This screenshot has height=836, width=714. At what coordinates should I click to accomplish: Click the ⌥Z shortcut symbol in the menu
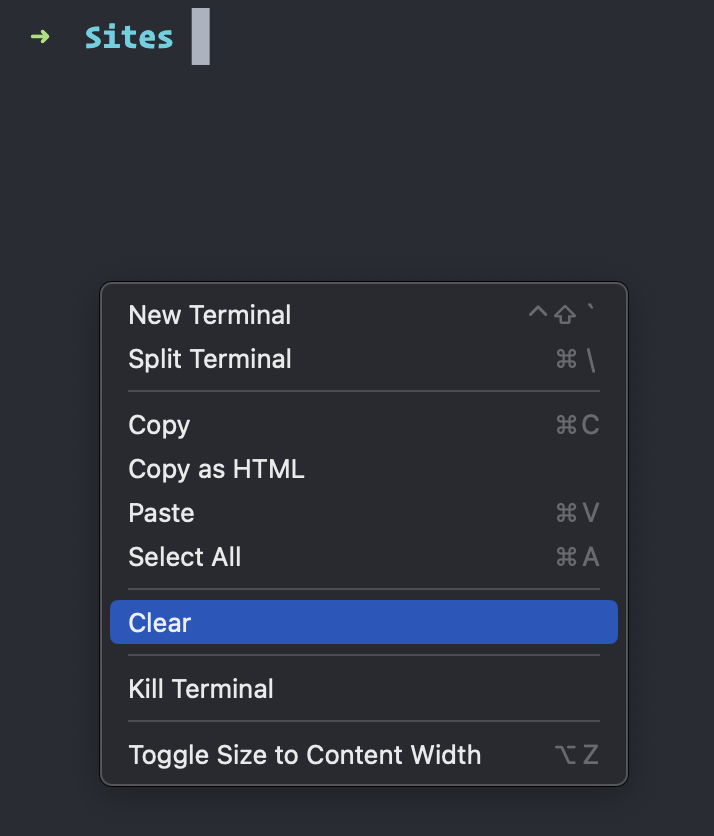pos(576,755)
